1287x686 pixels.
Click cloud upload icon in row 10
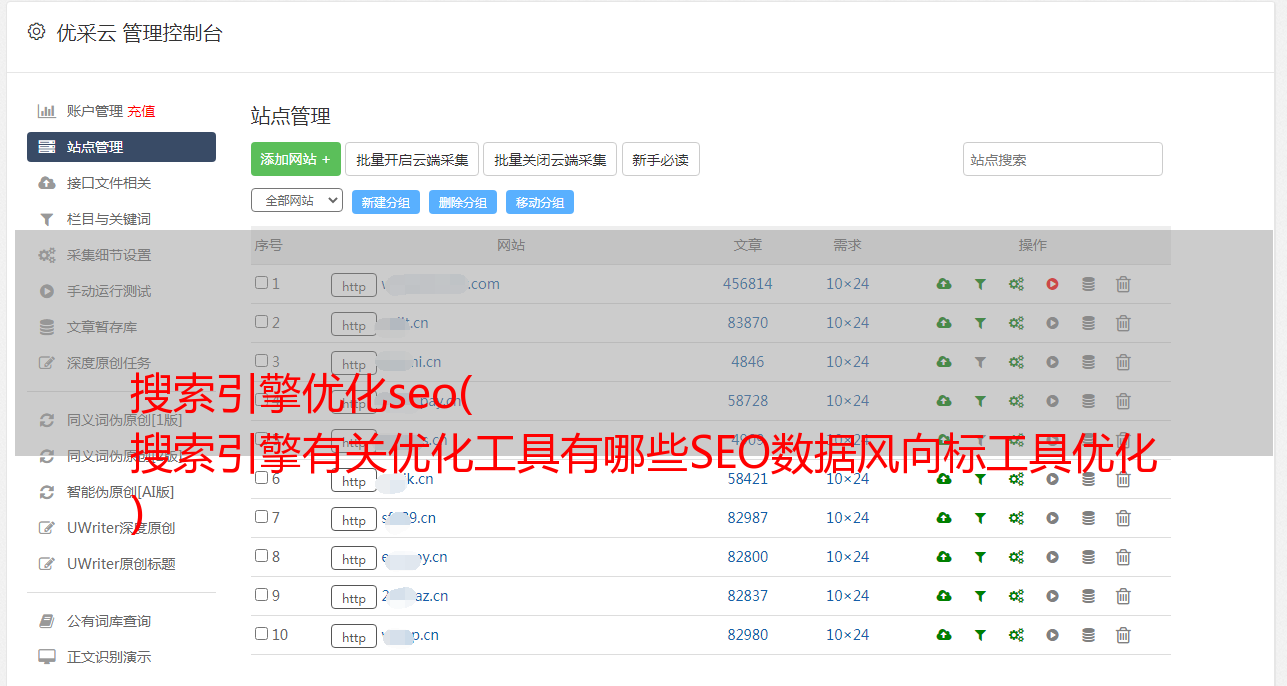[x=944, y=635]
